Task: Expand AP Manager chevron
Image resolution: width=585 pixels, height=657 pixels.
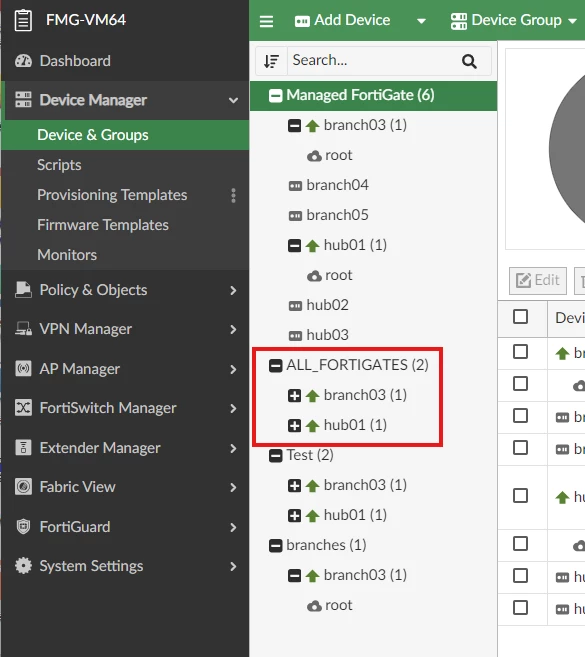Action: [x=233, y=369]
